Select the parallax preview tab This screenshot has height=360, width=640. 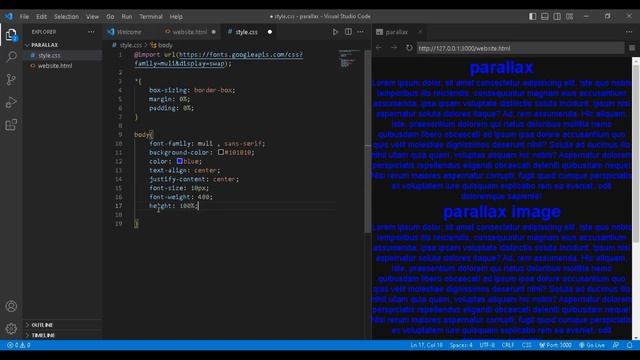[397, 32]
